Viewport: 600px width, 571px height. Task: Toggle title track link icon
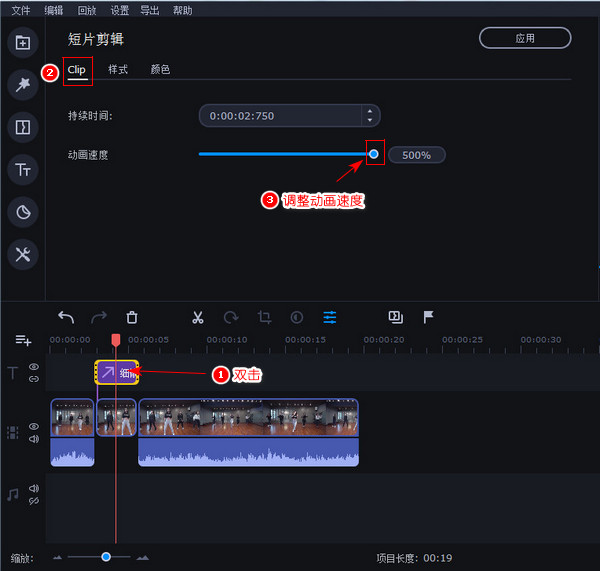pyautogui.click(x=34, y=379)
